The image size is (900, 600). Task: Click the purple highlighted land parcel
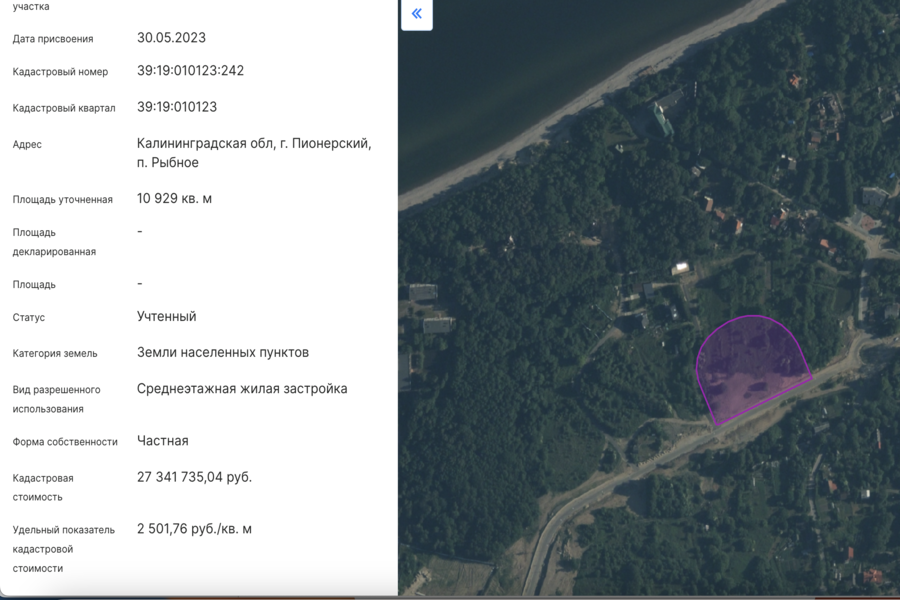pos(750,362)
